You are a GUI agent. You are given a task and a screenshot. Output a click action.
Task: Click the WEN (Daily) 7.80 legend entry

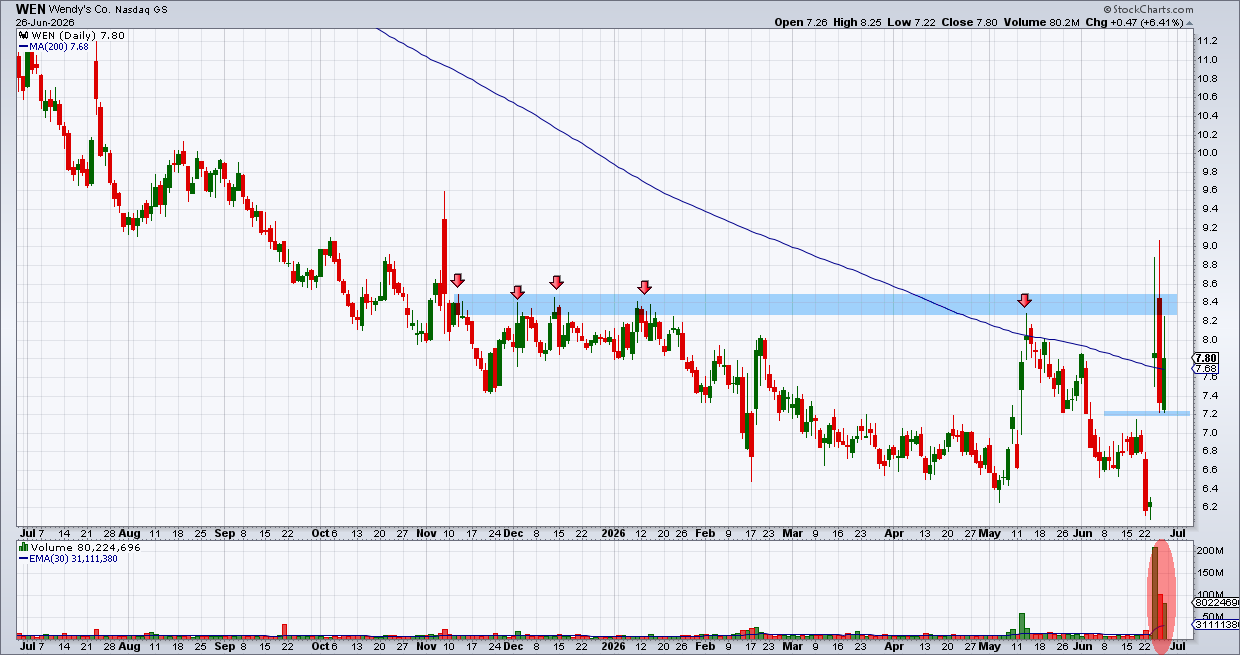point(78,36)
